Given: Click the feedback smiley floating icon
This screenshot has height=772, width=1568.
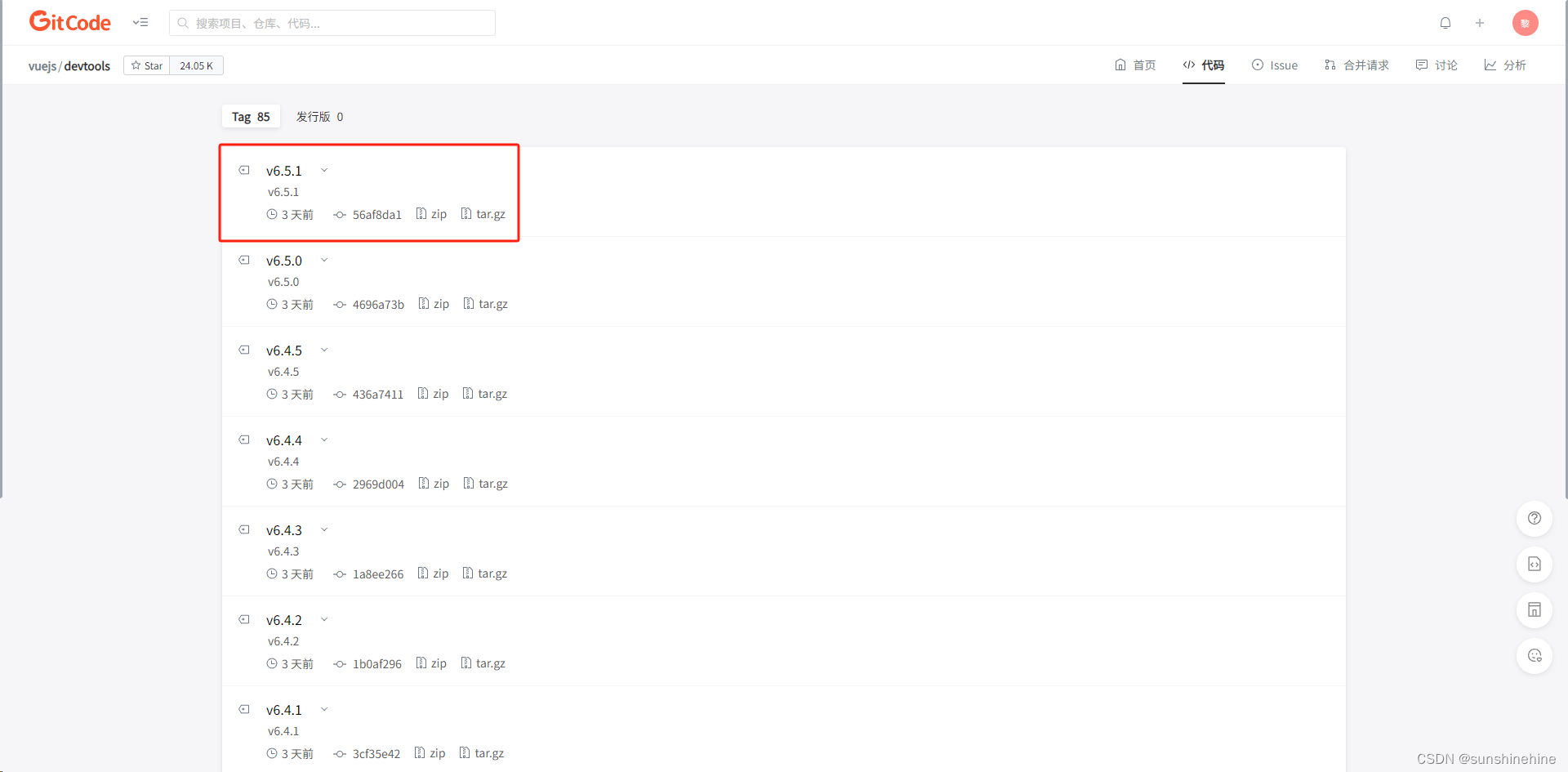Looking at the screenshot, I should [1535, 655].
